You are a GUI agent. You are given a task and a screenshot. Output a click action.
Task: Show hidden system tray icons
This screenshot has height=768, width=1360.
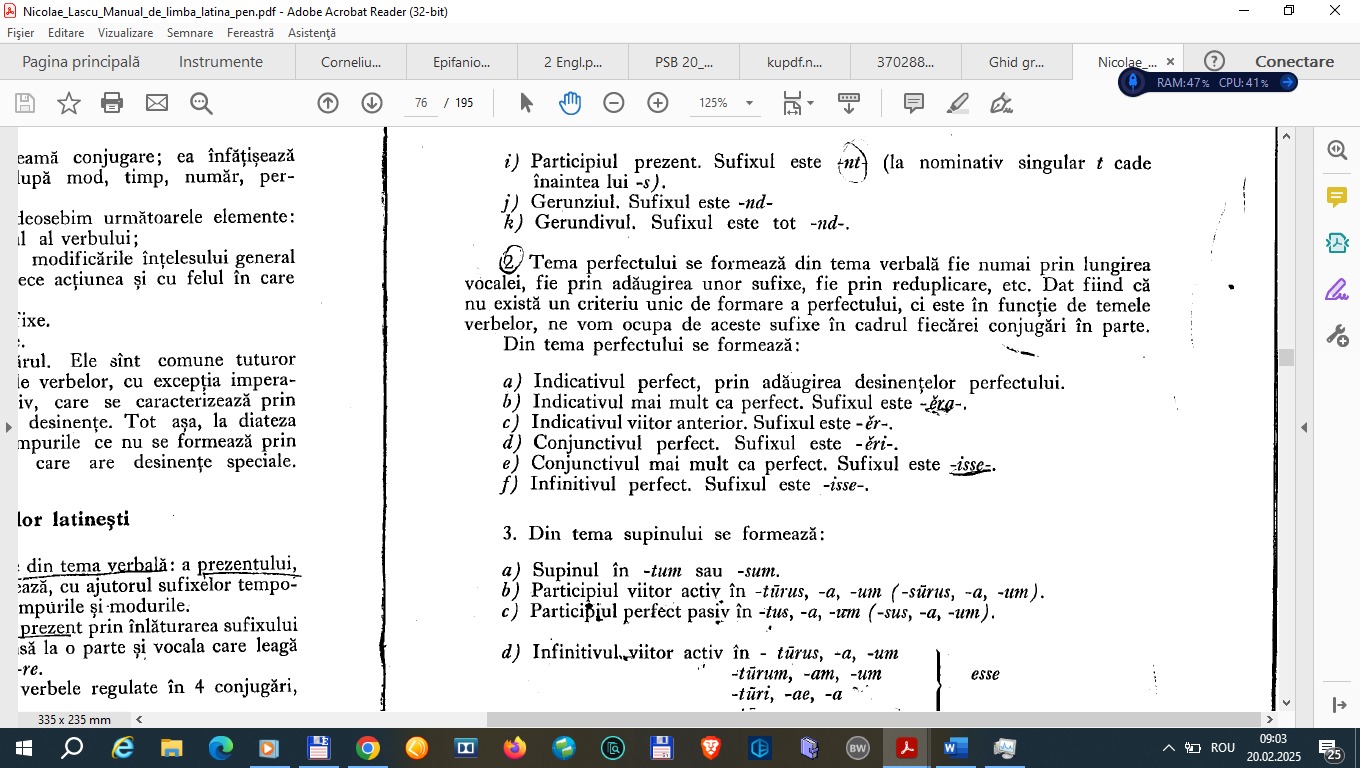click(x=1168, y=748)
